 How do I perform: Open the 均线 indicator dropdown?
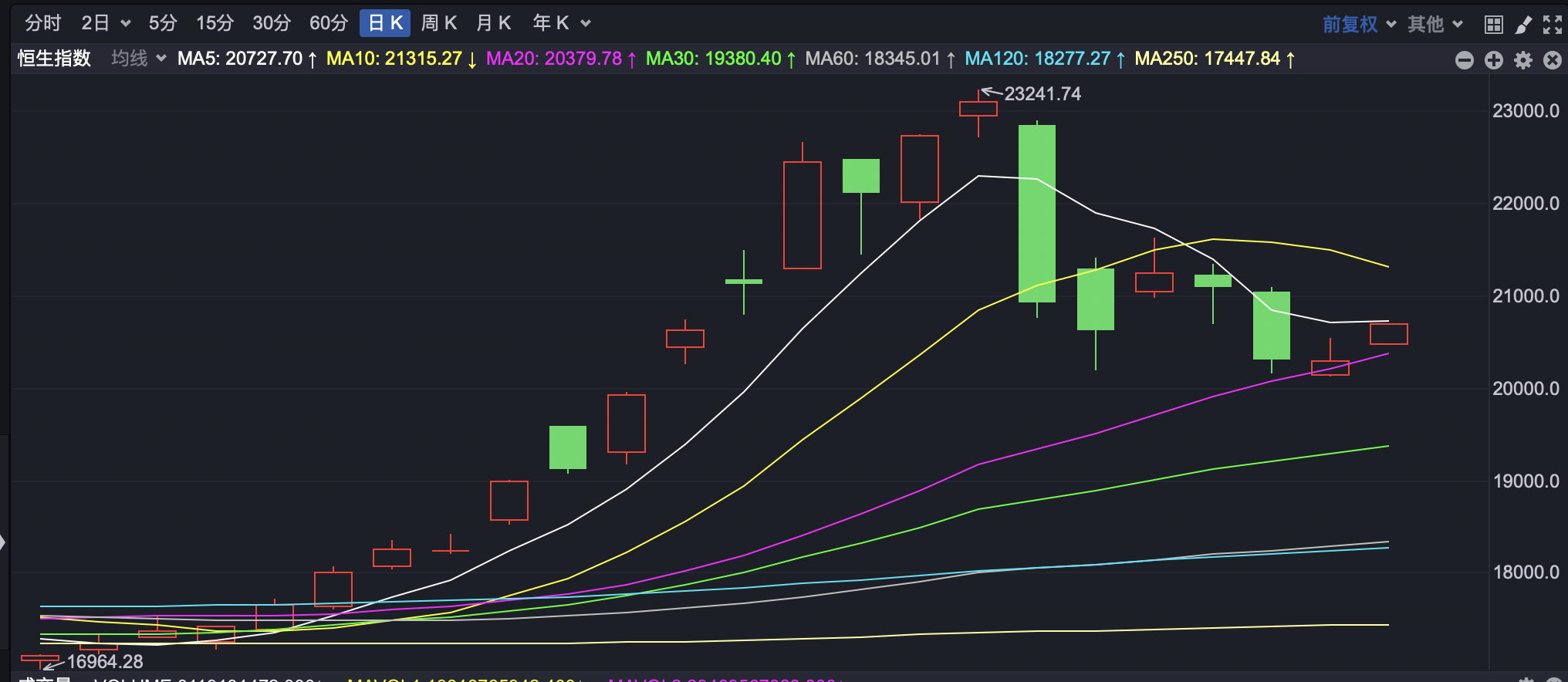pos(138,59)
